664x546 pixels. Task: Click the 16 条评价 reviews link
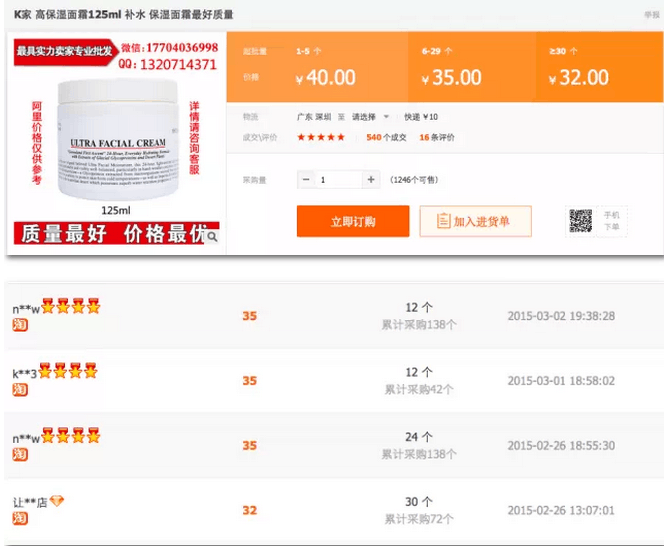437,137
